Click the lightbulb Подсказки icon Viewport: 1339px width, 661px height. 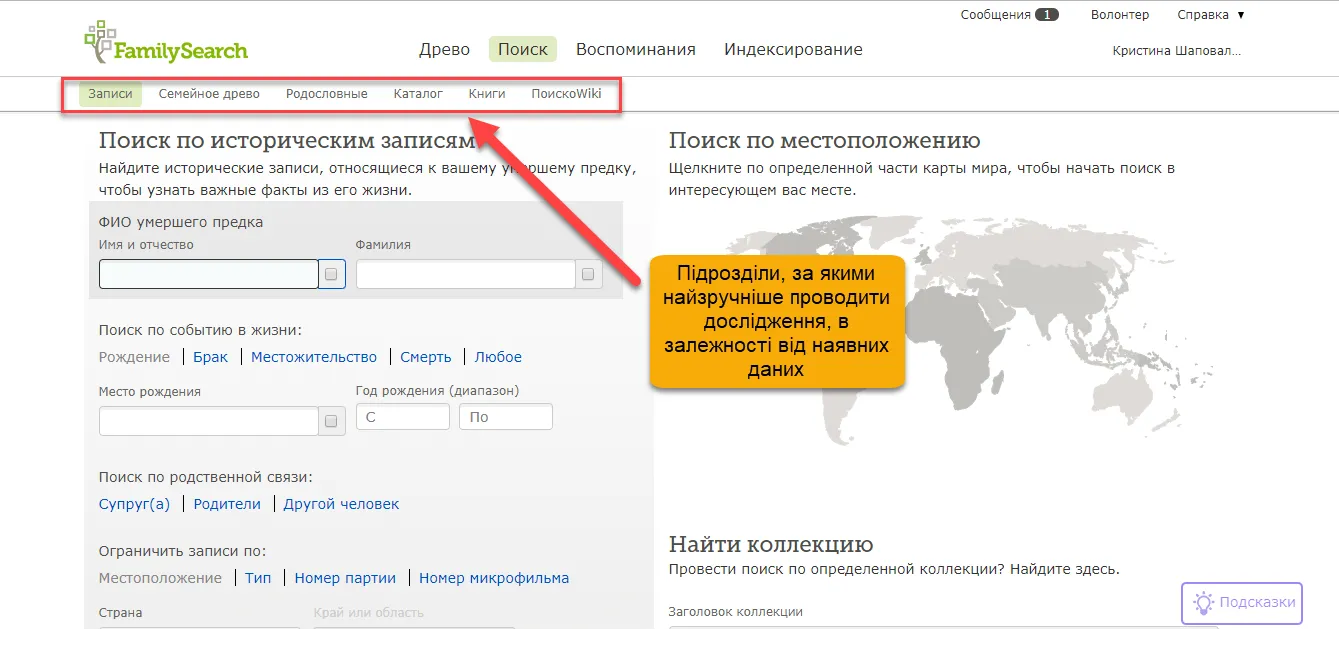point(1203,603)
